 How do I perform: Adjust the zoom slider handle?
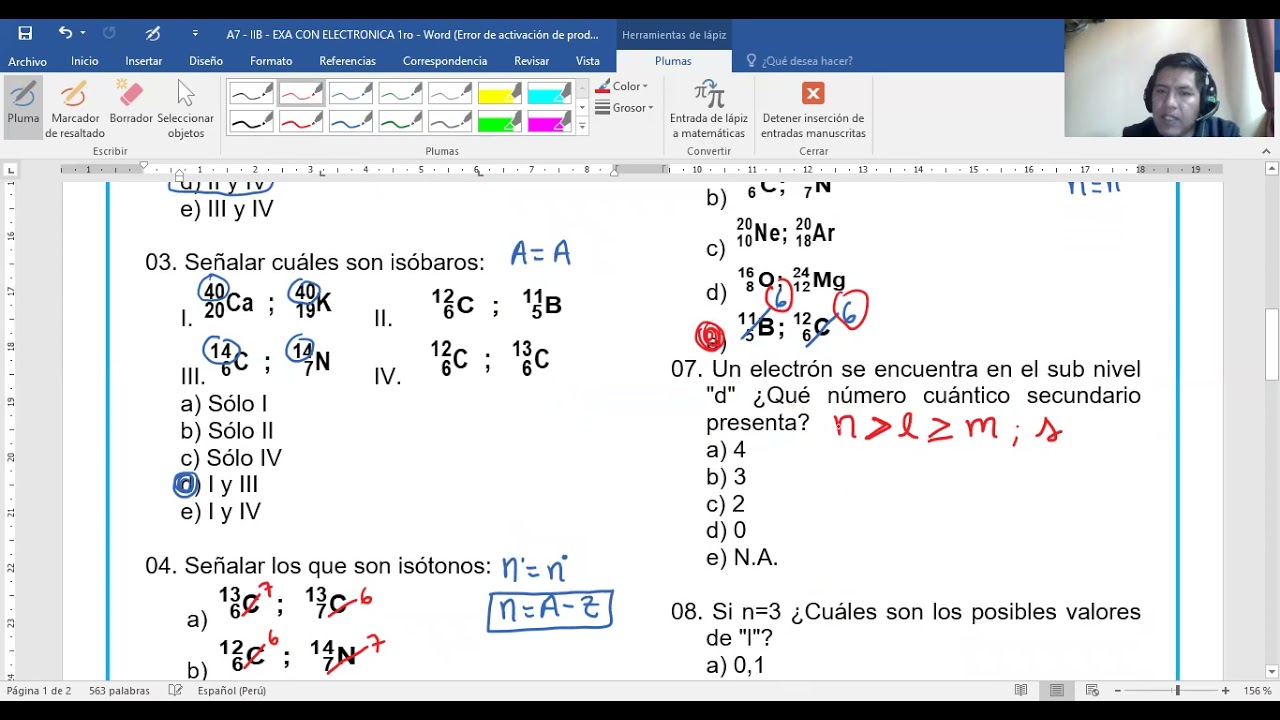1177,691
